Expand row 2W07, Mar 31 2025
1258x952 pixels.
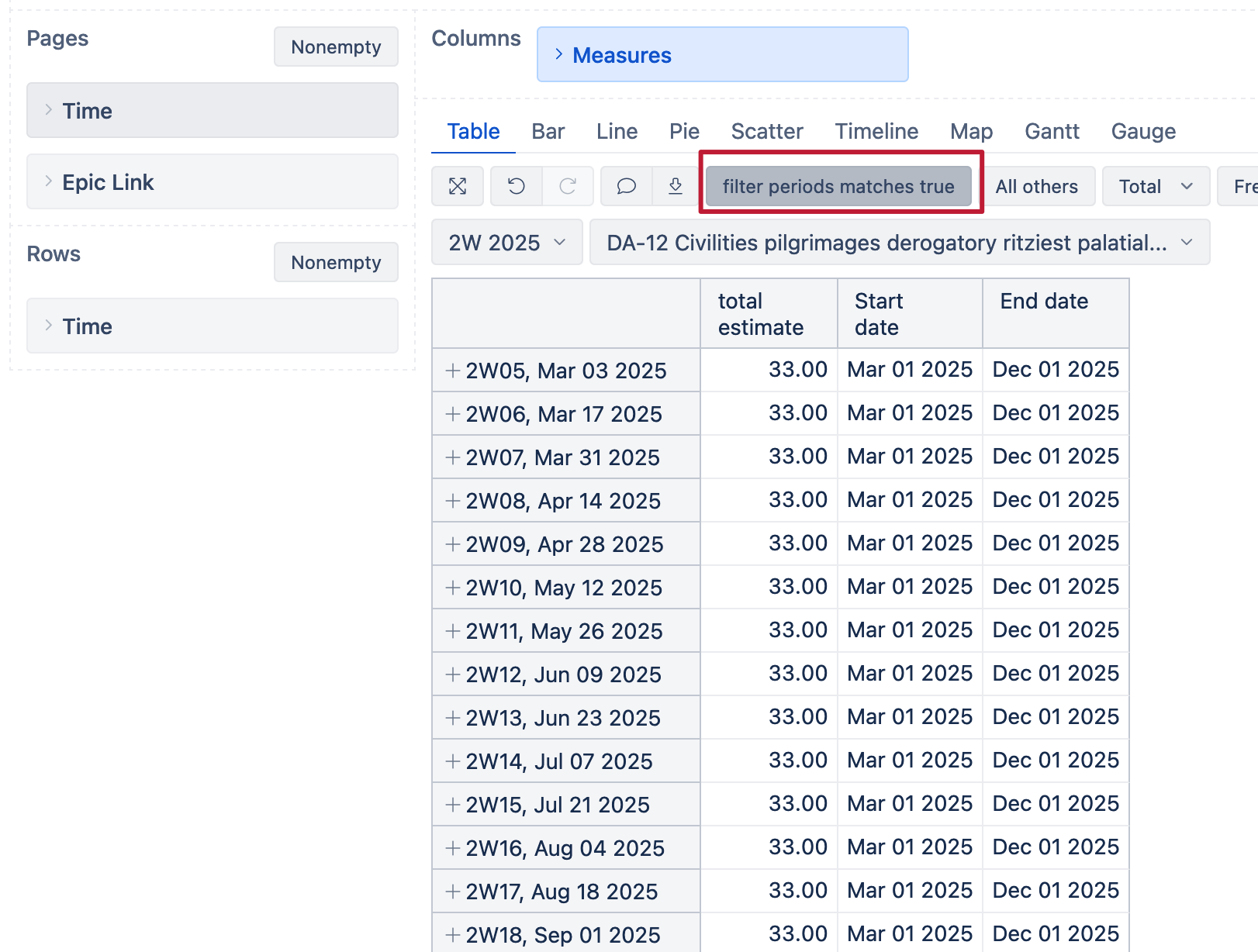(x=453, y=457)
